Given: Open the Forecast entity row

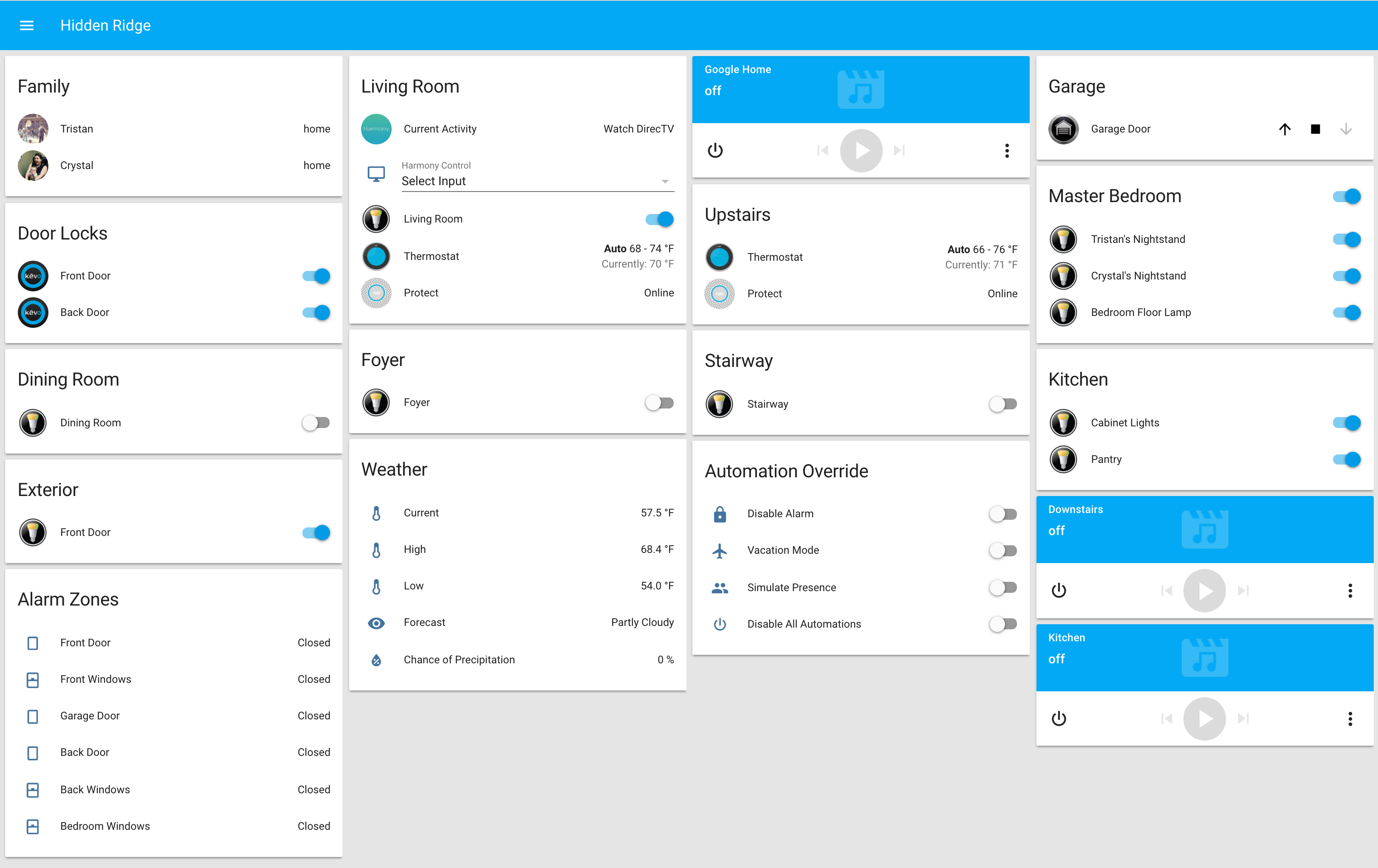Looking at the screenshot, I should click(424, 623).
